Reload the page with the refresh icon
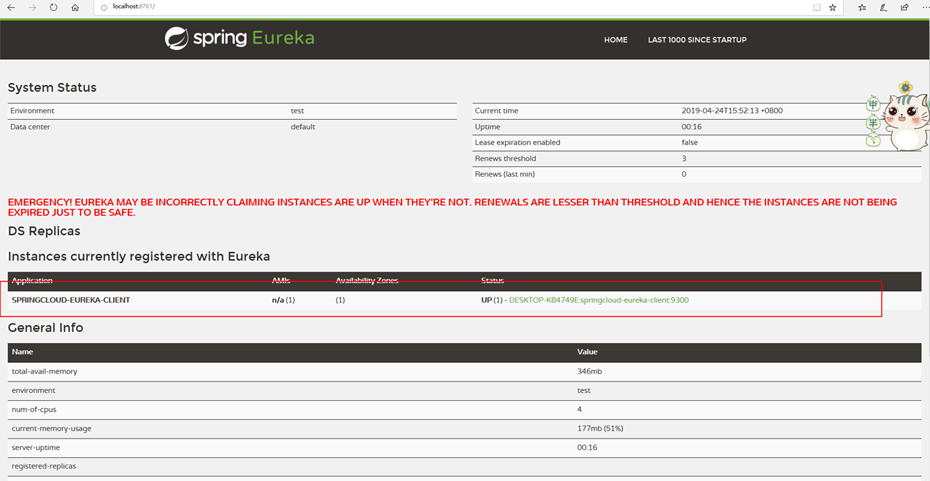Screen dimensions: 930x481 tap(53, 8)
